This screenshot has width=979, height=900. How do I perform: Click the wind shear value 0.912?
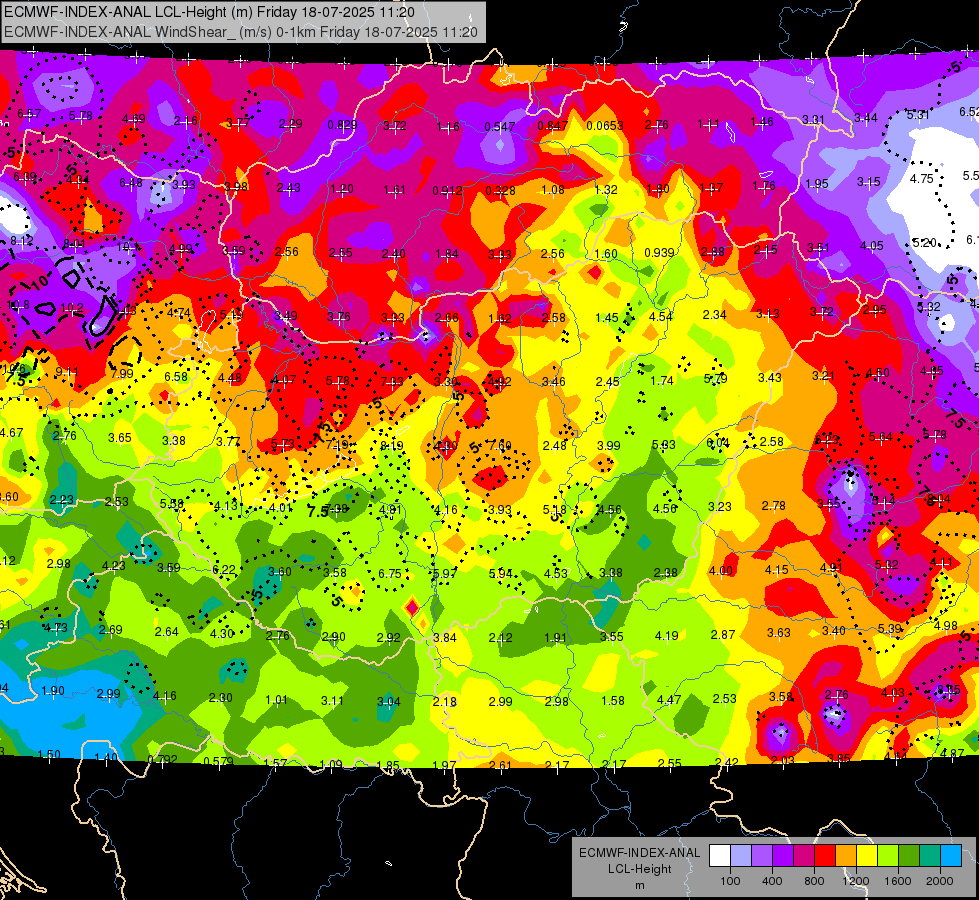tap(447, 190)
